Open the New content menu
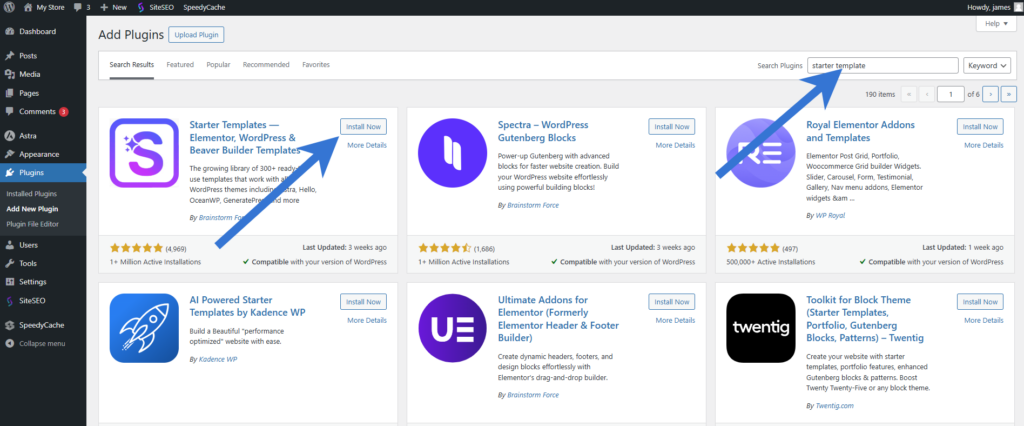1024x426 pixels. click(x=113, y=7)
